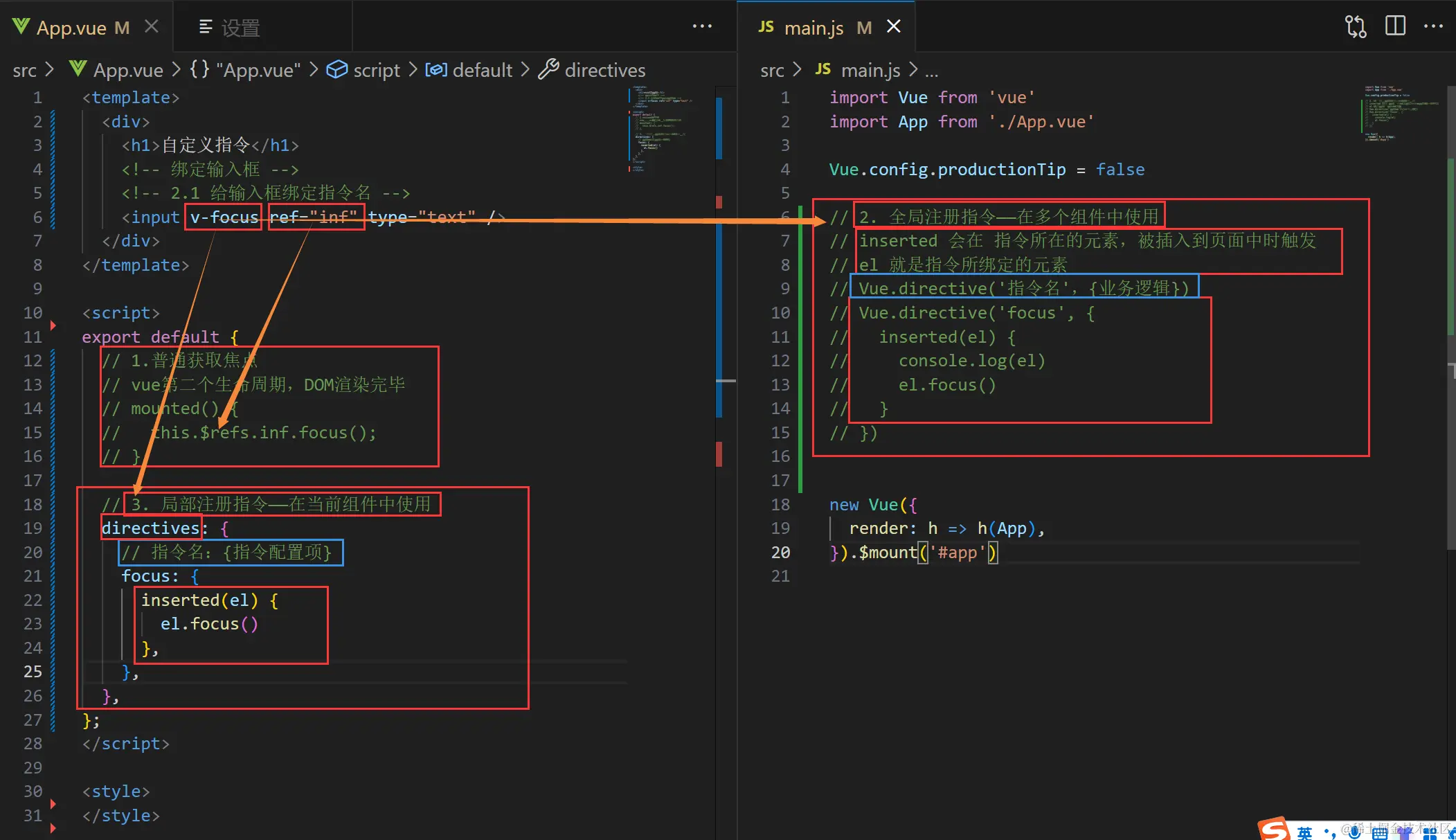Open blue modified-lines gutter bar near App.vue line 4
The width and height of the screenshot is (1456, 840).
coord(53,169)
